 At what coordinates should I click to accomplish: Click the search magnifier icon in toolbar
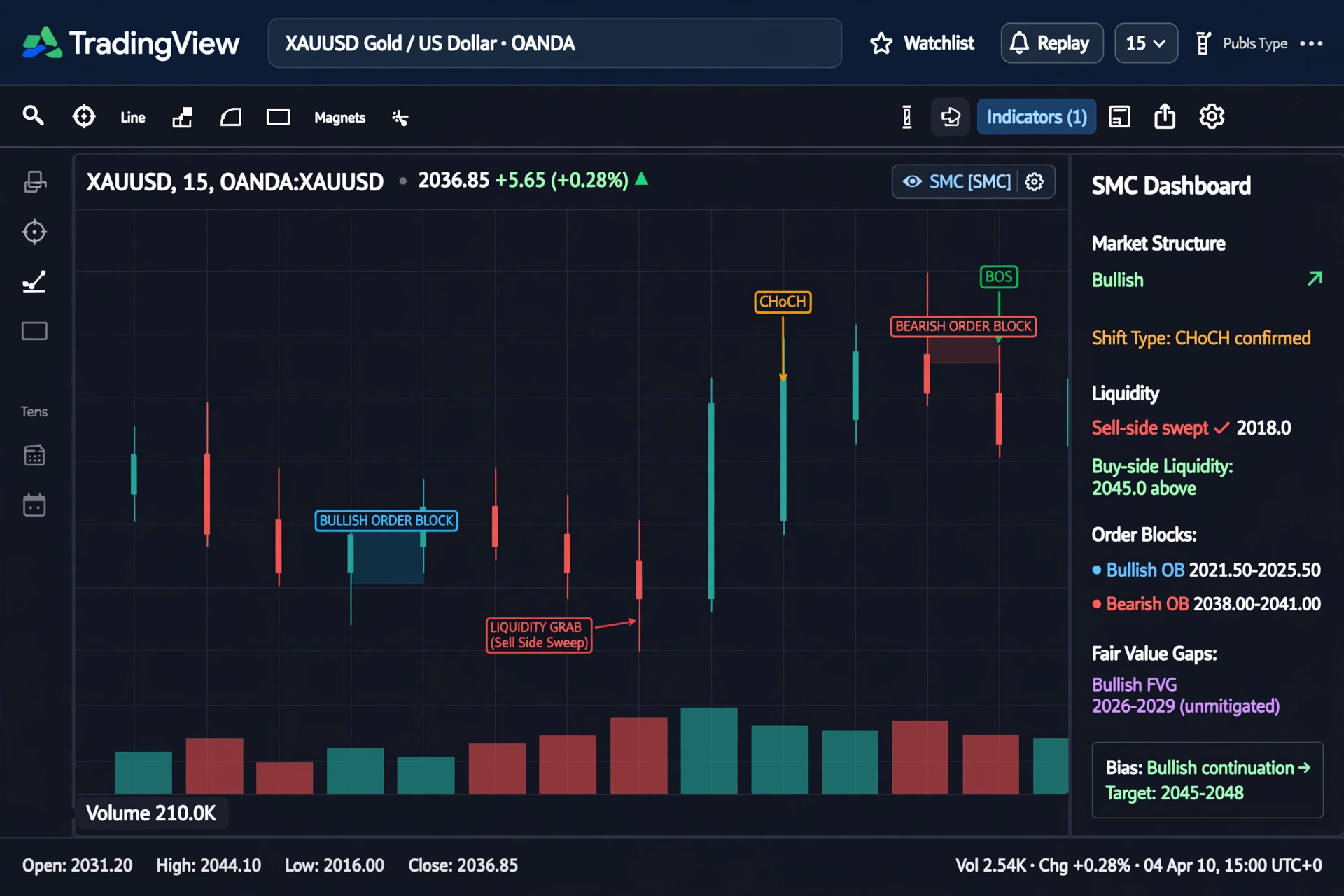33,115
